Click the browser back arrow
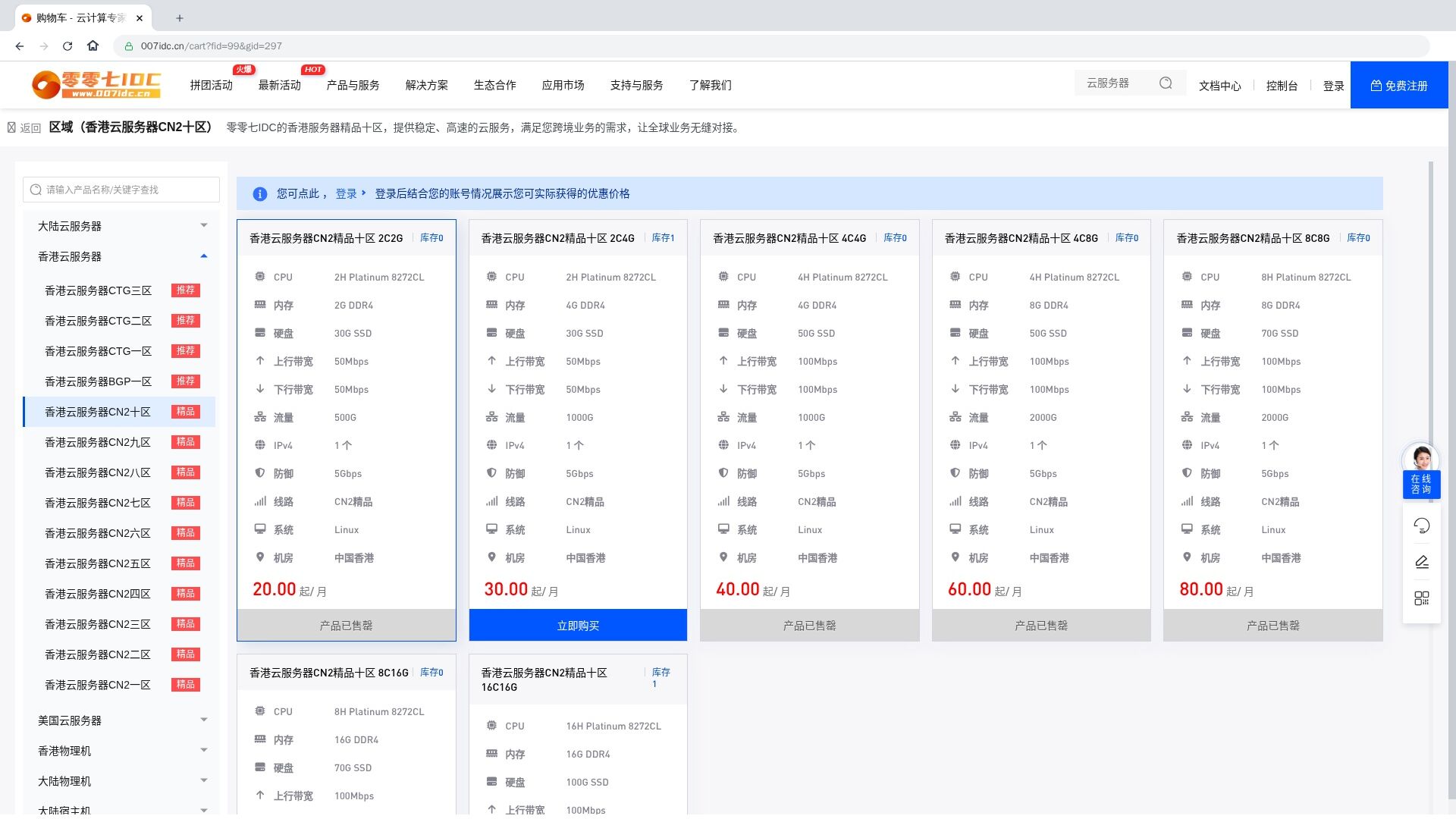 tap(20, 46)
